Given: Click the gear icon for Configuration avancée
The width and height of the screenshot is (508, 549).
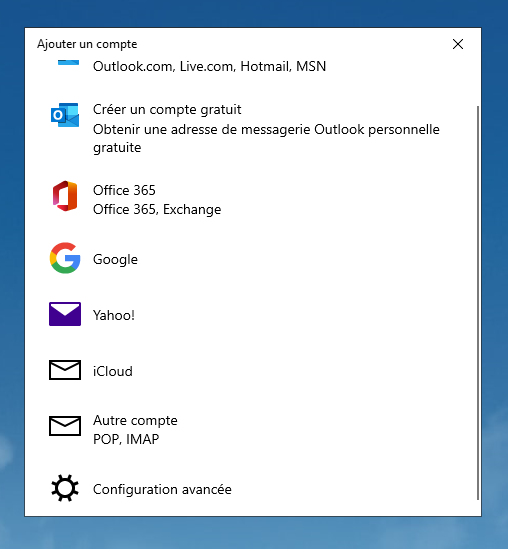Looking at the screenshot, I should 65,488.
